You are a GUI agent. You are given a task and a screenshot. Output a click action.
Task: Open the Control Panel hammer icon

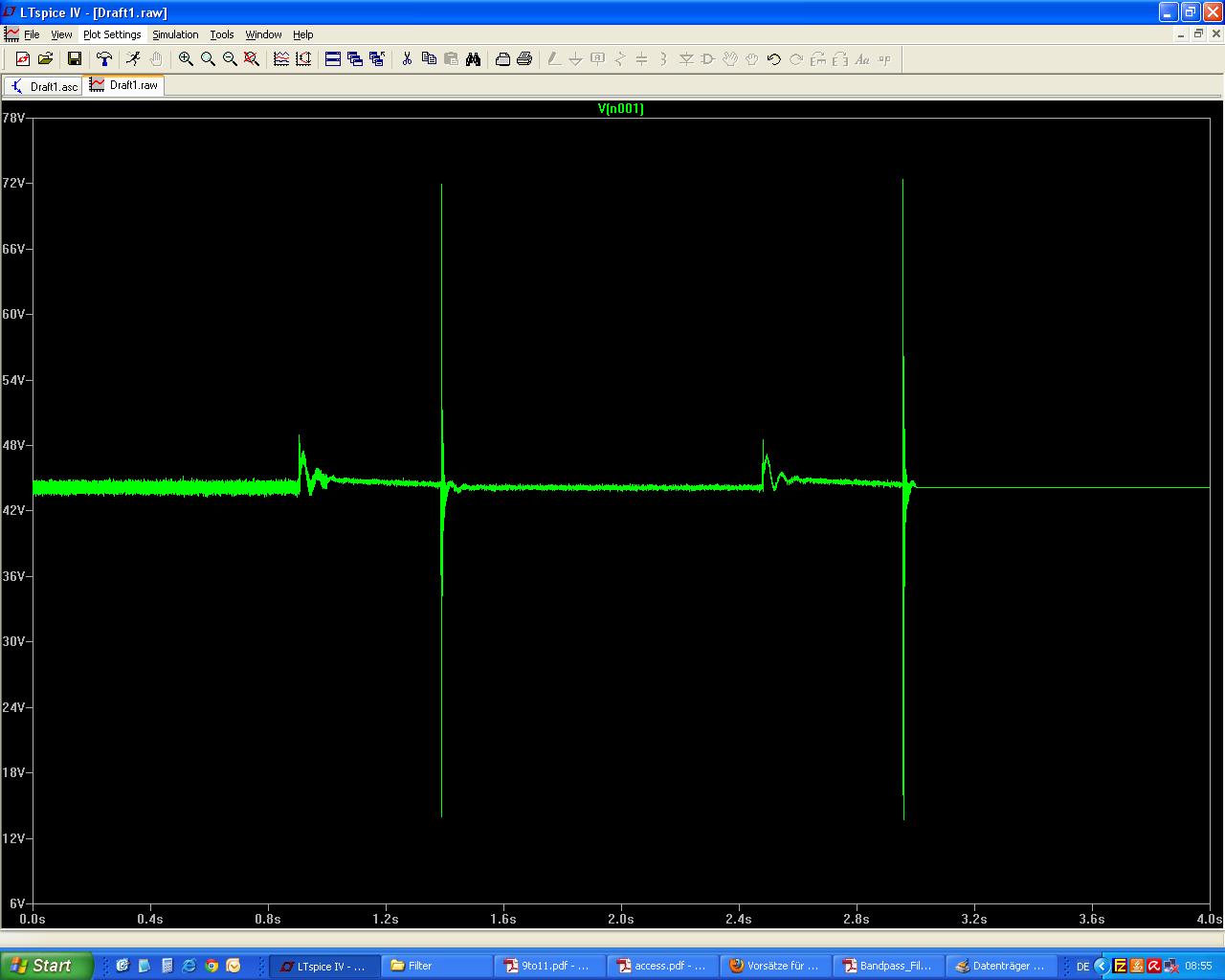104,59
